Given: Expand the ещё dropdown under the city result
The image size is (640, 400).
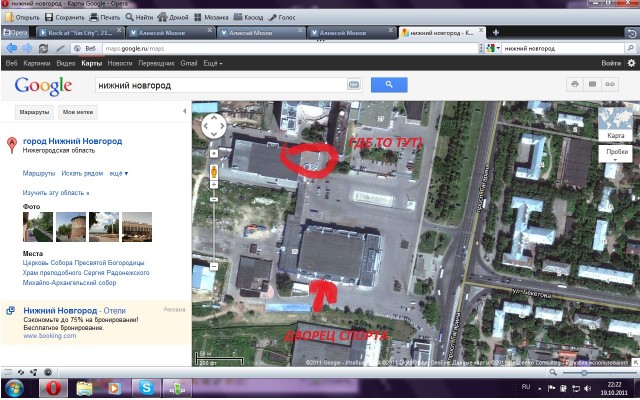Looking at the screenshot, I should 118,173.
